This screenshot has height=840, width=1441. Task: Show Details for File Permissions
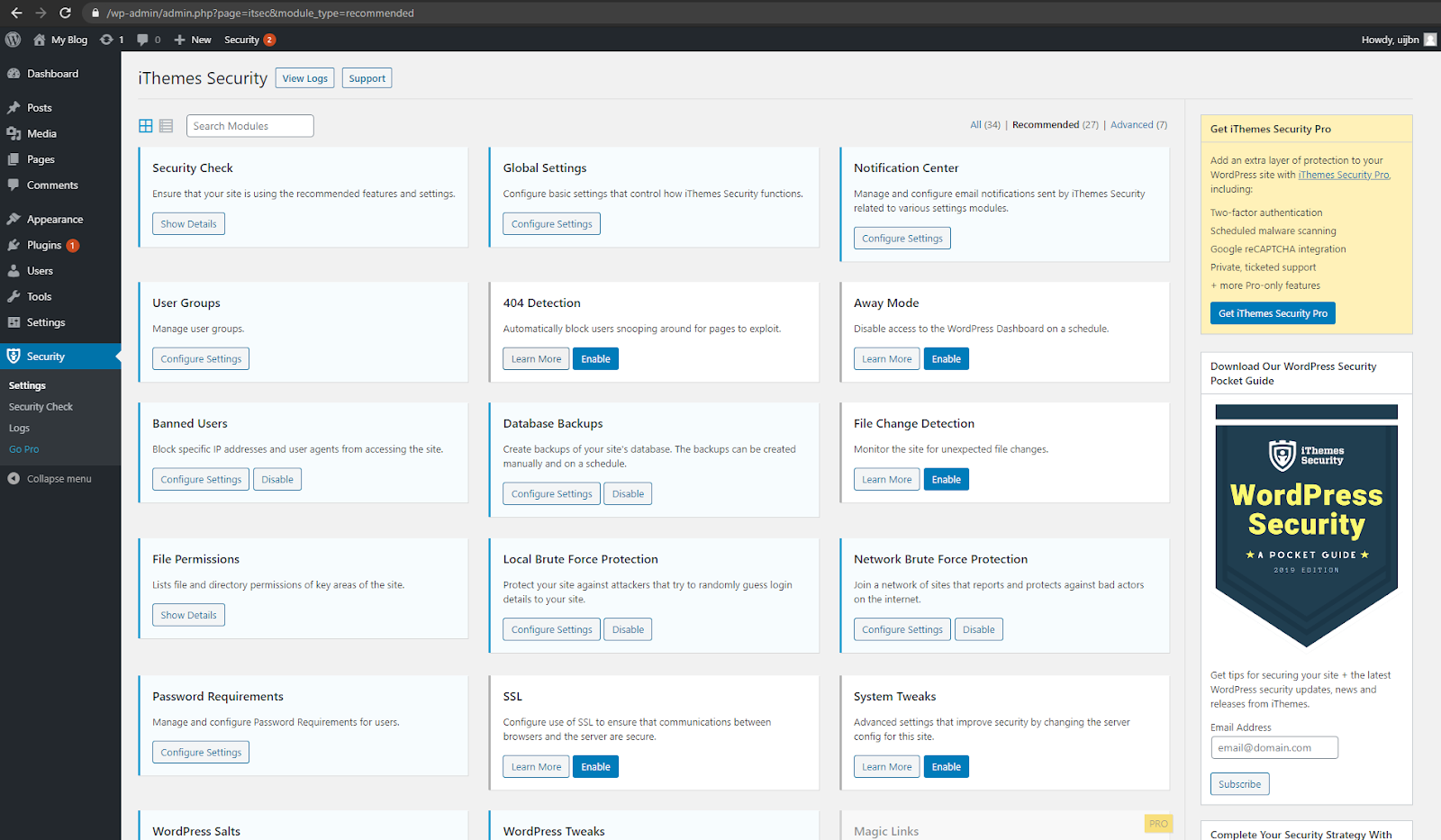188,615
